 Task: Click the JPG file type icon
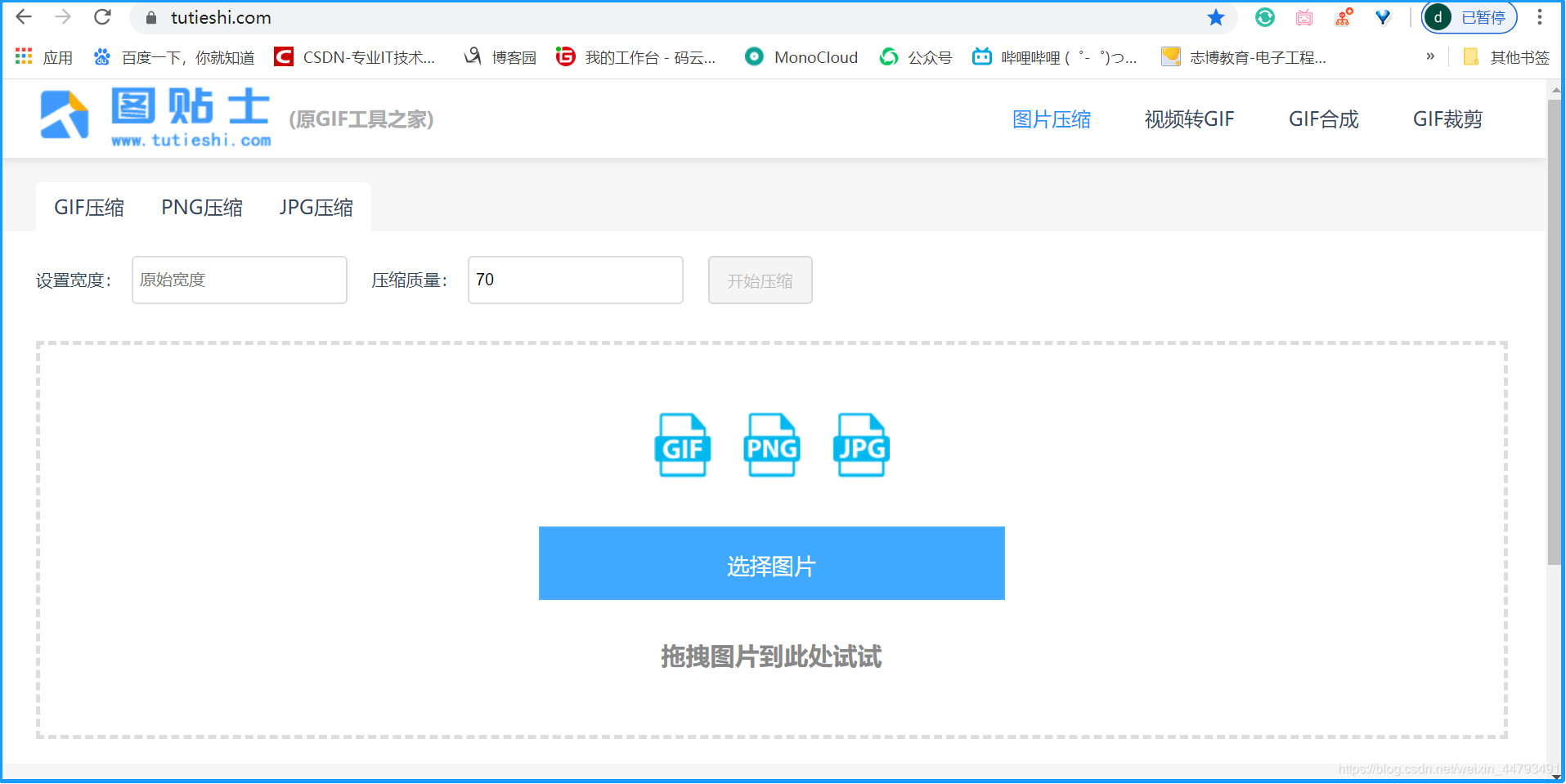click(861, 445)
